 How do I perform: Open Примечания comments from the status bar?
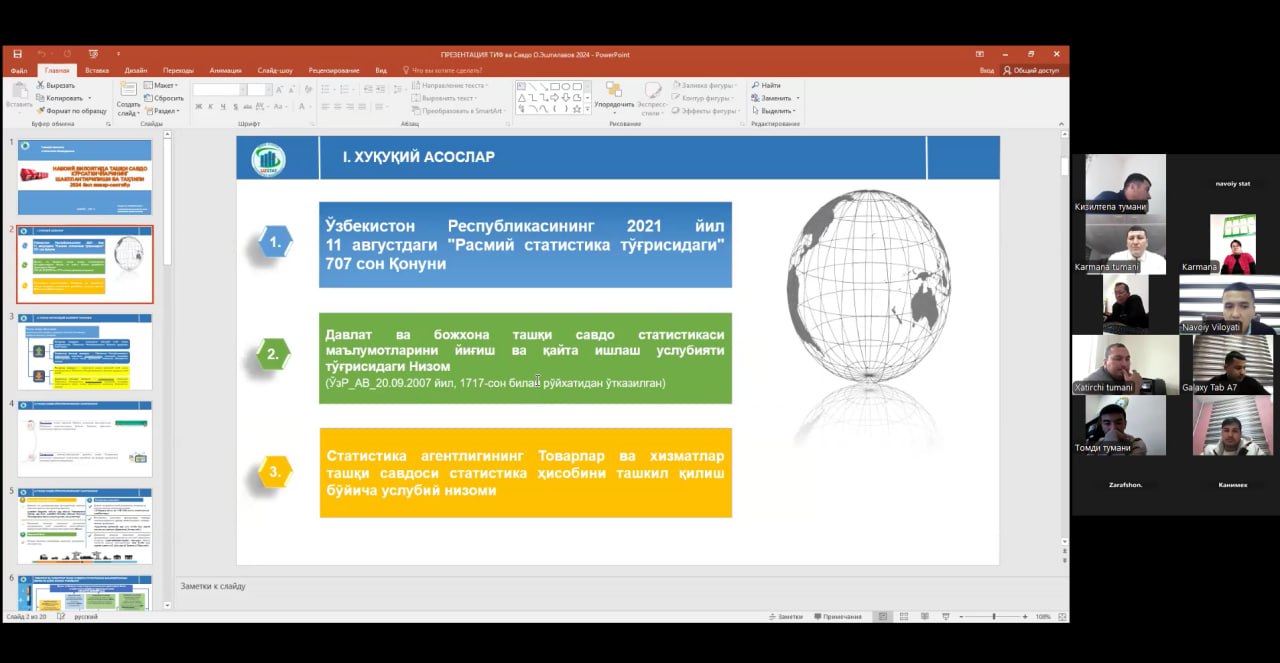coord(838,617)
